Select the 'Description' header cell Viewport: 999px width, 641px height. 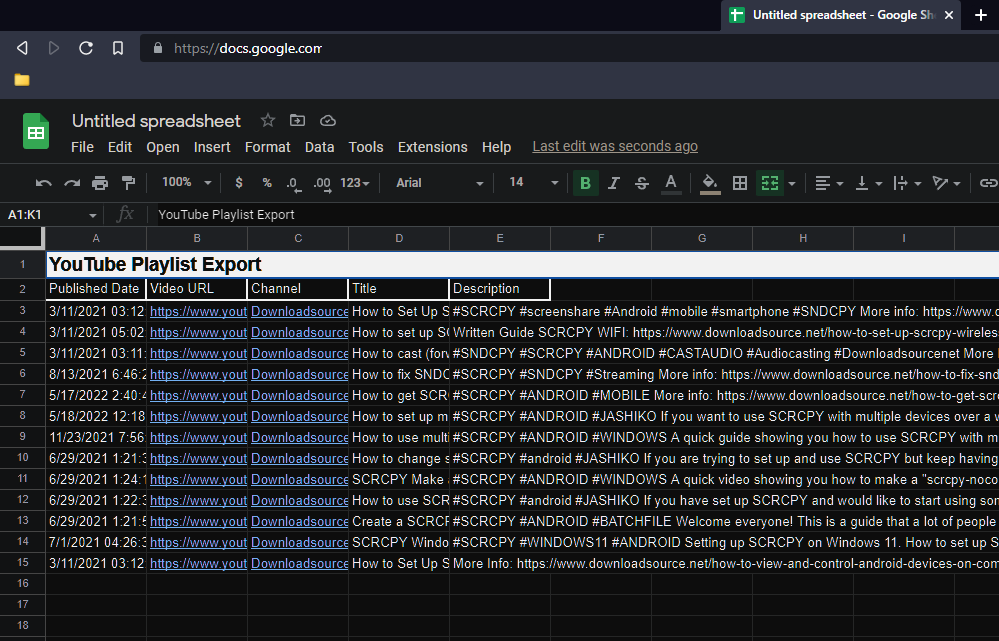pos(500,289)
